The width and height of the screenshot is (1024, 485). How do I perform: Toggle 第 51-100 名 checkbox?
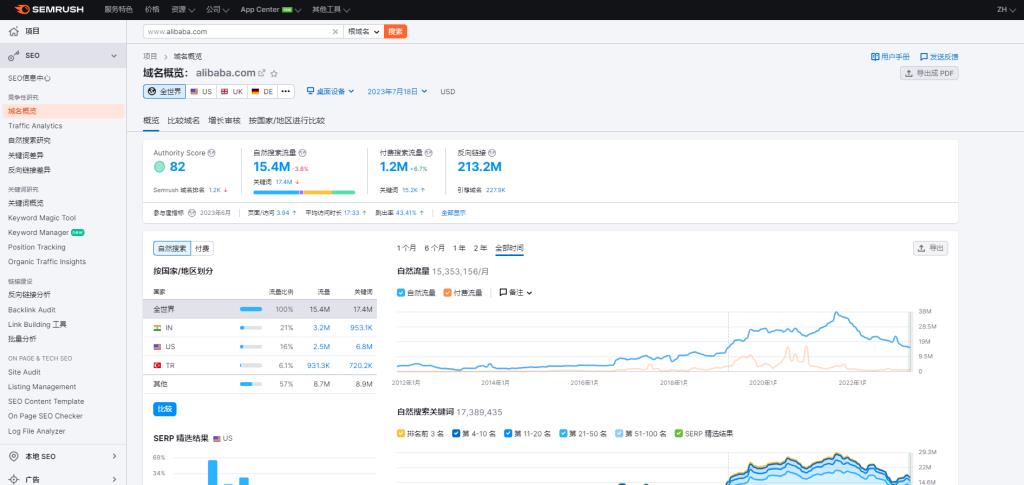[619, 433]
